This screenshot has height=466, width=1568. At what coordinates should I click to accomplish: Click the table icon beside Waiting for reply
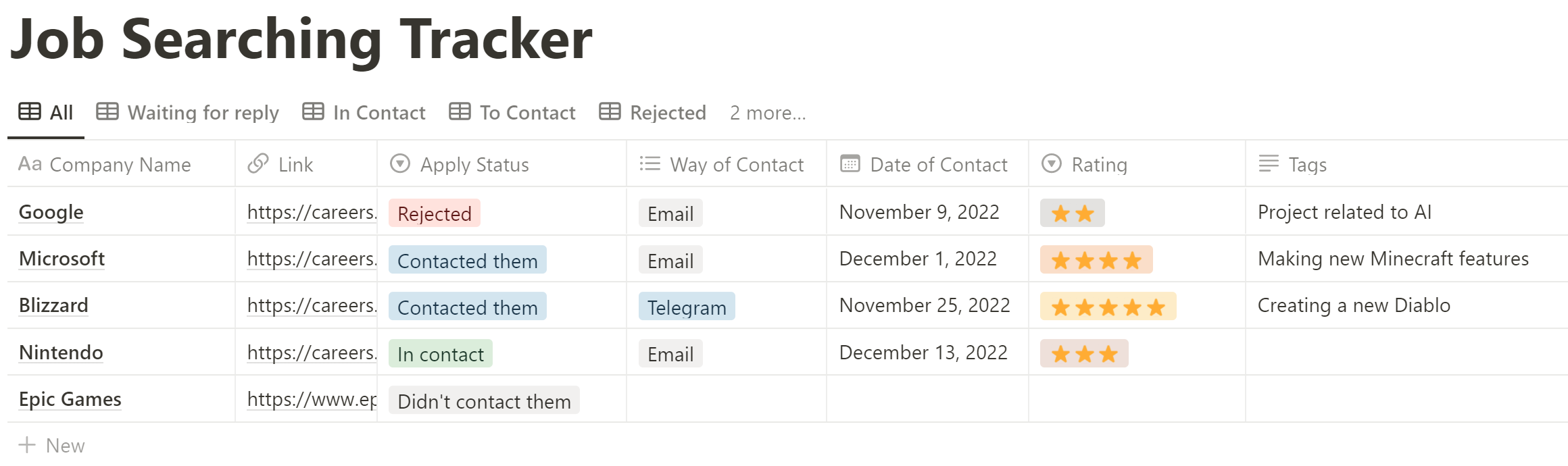107,111
